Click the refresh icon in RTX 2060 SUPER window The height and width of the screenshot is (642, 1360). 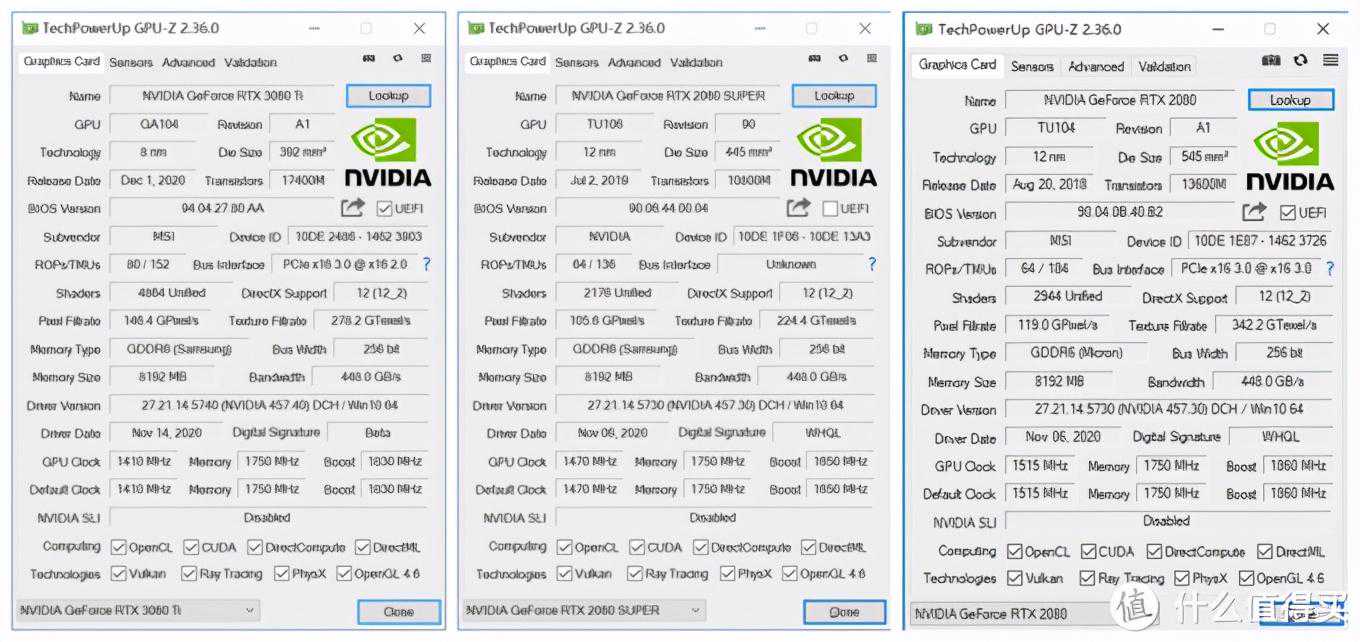pos(843,60)
